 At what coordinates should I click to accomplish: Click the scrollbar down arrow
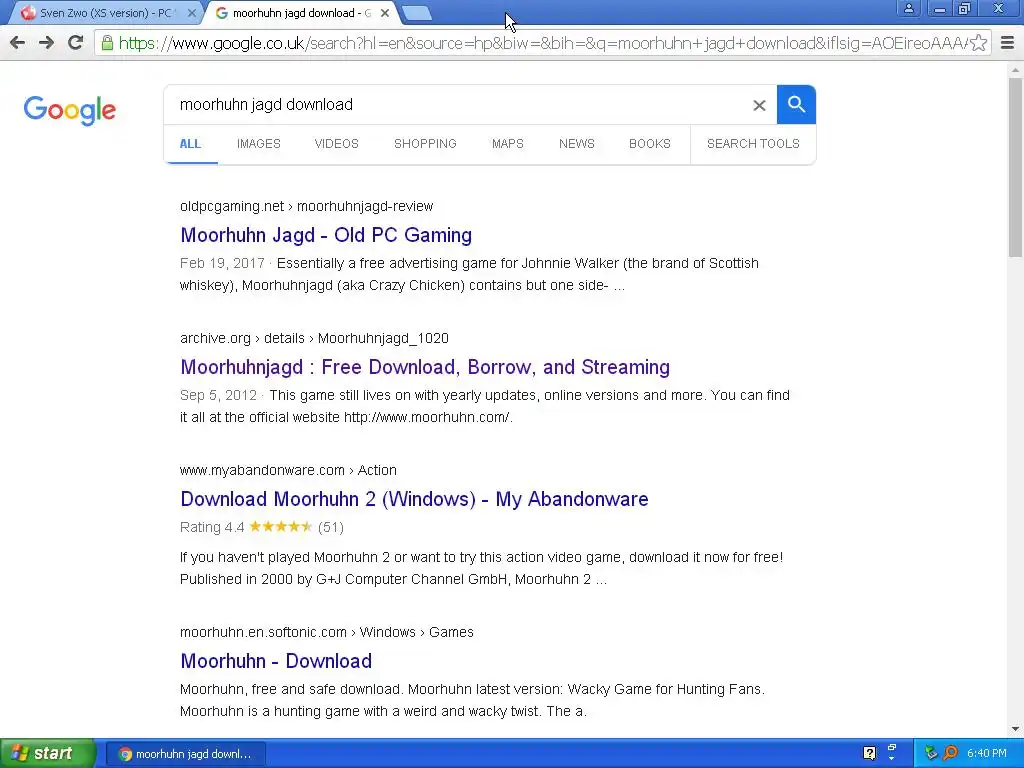point(1015,729)
